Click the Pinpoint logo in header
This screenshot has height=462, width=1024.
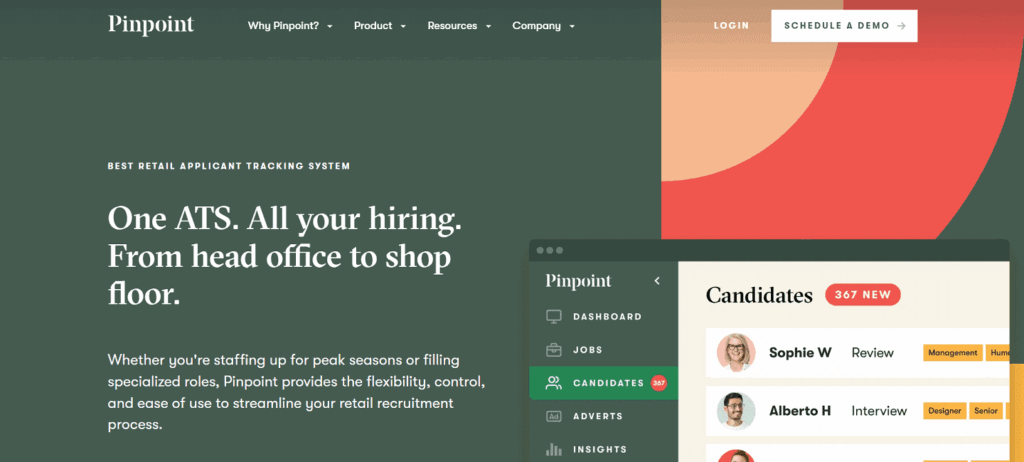pyautogui.click(x=151, y=25)
